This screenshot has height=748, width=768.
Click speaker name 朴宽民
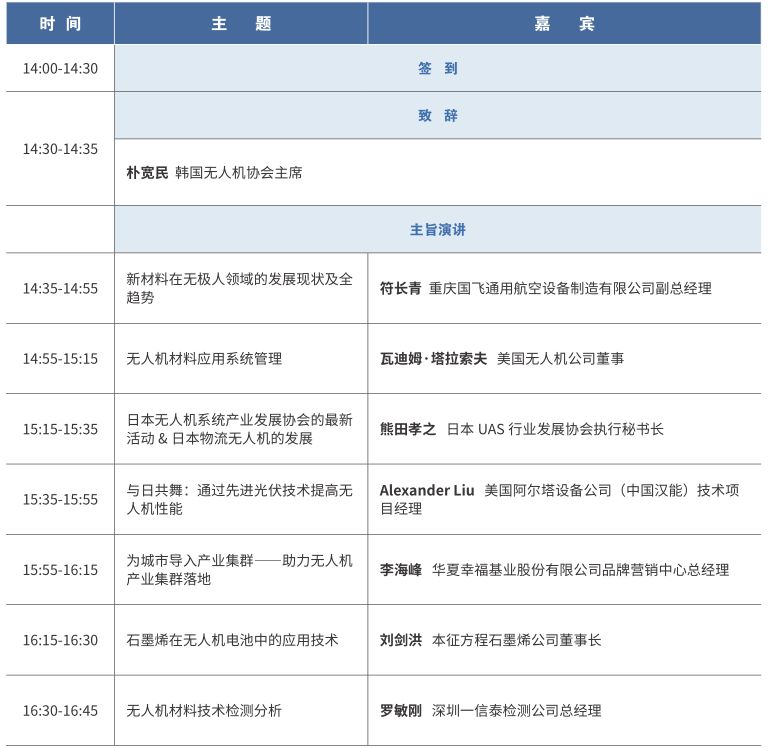[147, 172]
